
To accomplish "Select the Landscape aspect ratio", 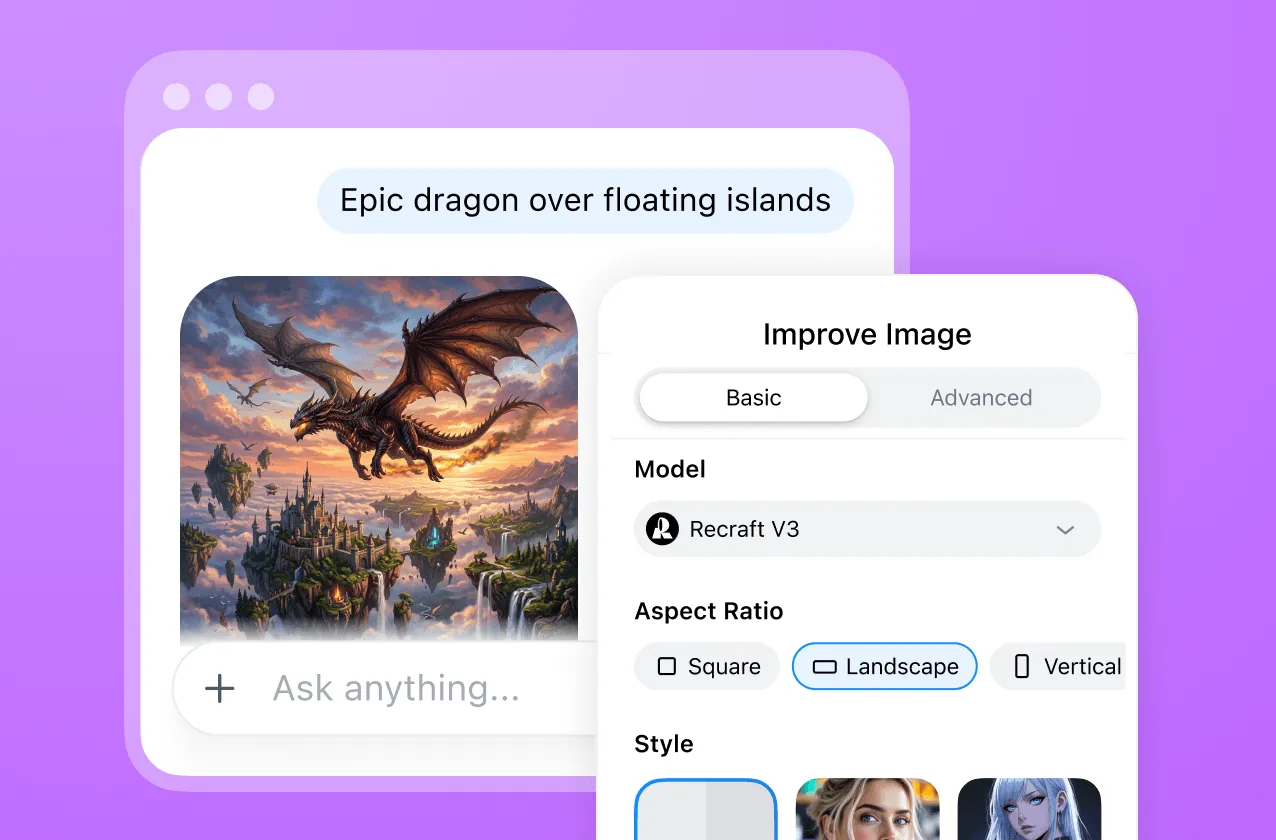I will click(x=885, y=667).
